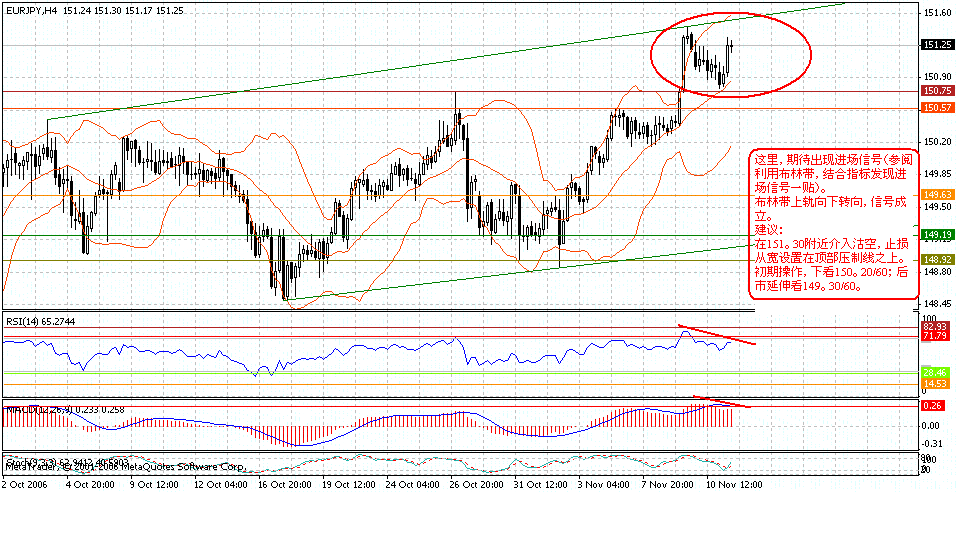956x558 pixels.
Task: Click the 148.80 price scale label
Action: (x=938, y=271)
